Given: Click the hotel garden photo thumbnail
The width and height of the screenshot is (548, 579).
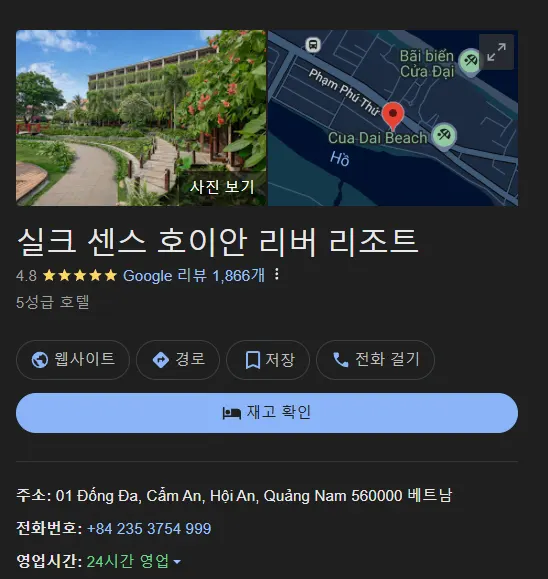Looking at the screenshot, I should coord(141,118).
